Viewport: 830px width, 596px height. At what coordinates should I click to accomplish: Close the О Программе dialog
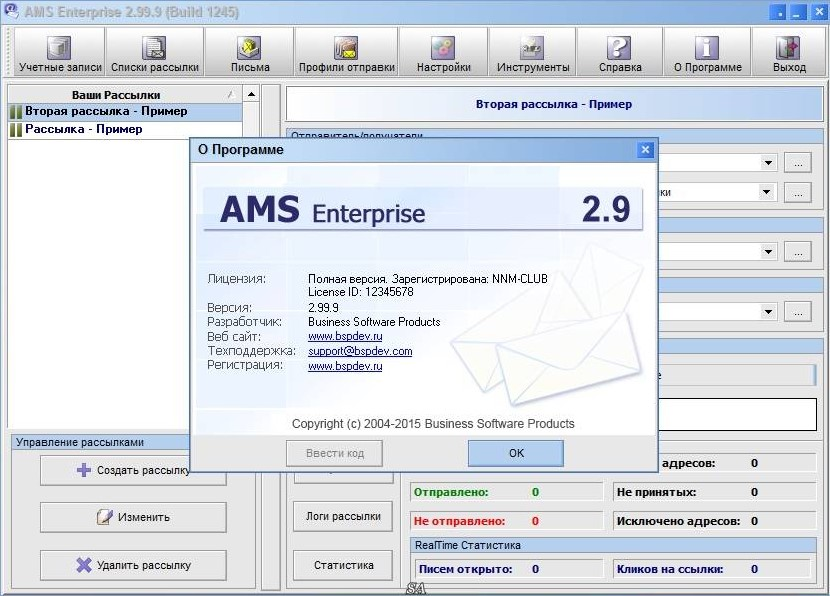(x=645, y=150)
